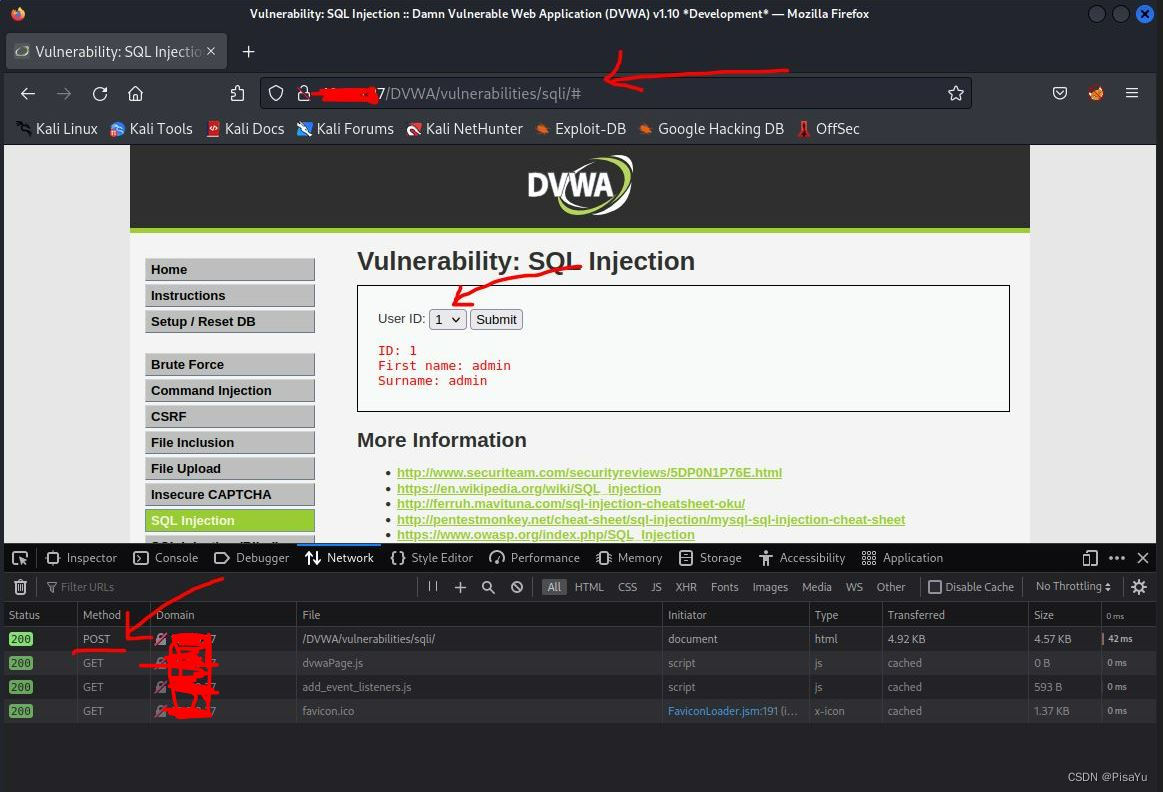Enable the Disable Cache checkbox
Image resolution: width=1163 pixels, height=792 pixels.
[935, 587]
